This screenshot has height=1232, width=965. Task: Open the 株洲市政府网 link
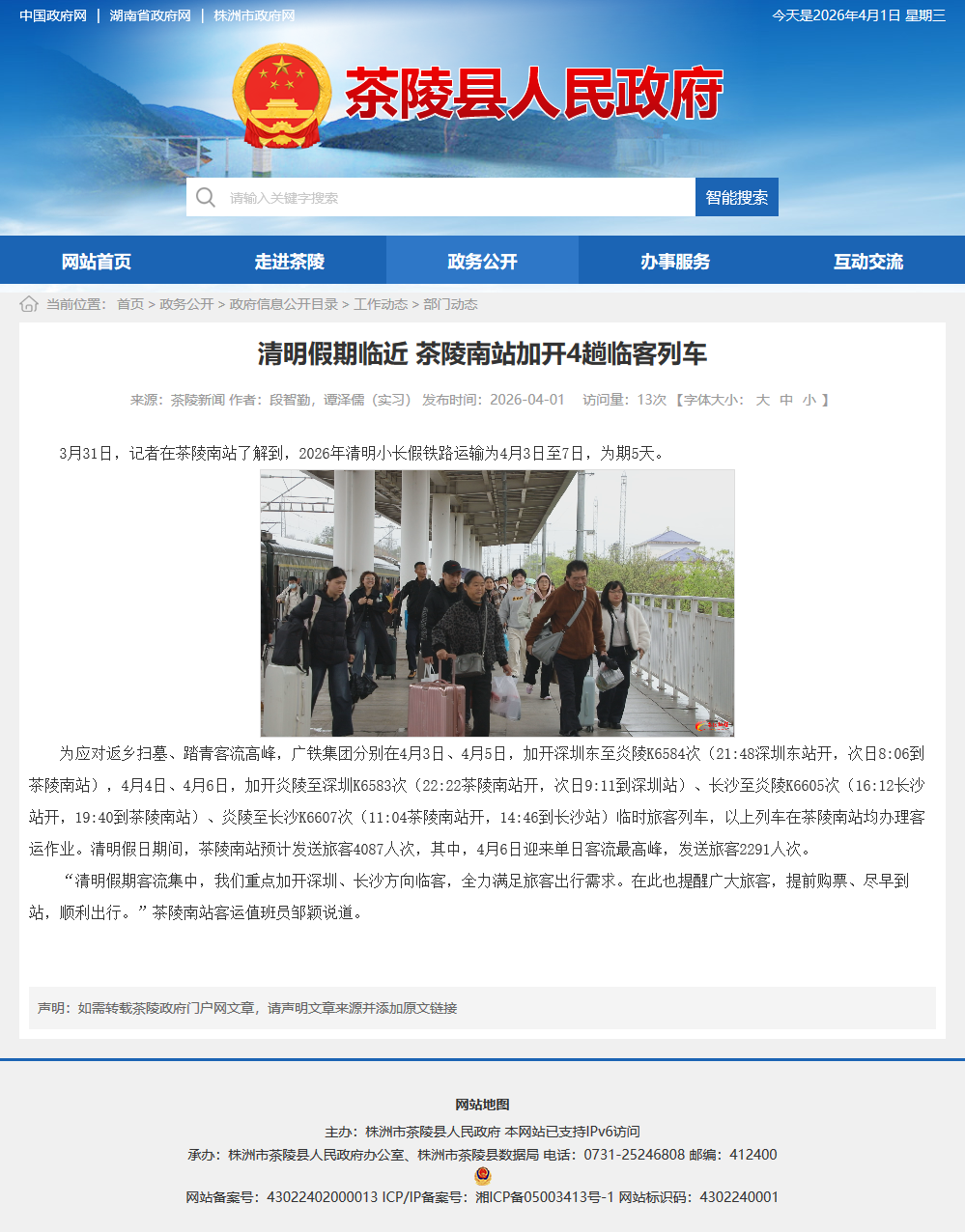tap(254, 15)
